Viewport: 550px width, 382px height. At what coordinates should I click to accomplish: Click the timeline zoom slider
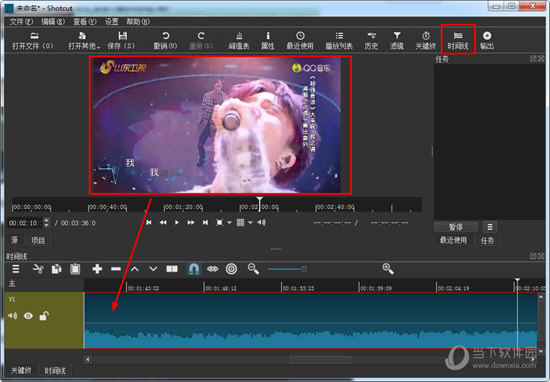coord(320,269)
